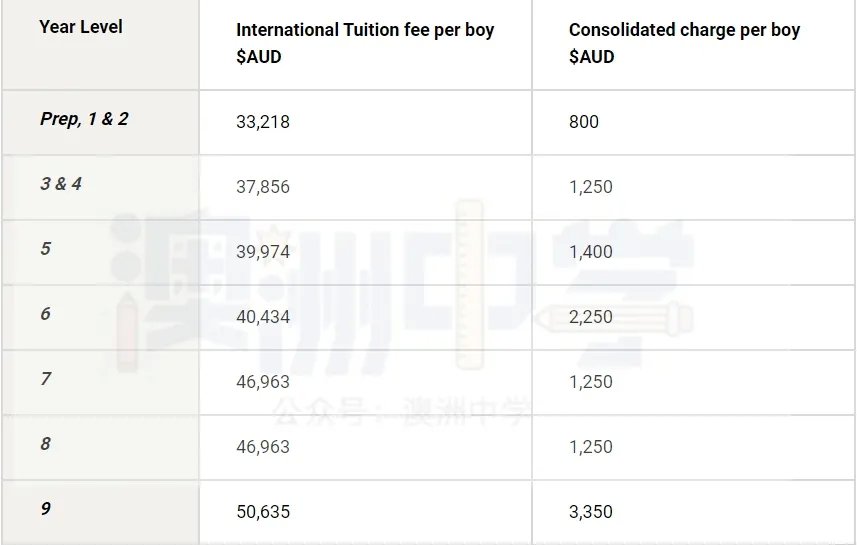Select the 800 consolidated charge cell
The width and height of the screenshot is (857, 545).
pyautogui.click(x=584, y=121)
